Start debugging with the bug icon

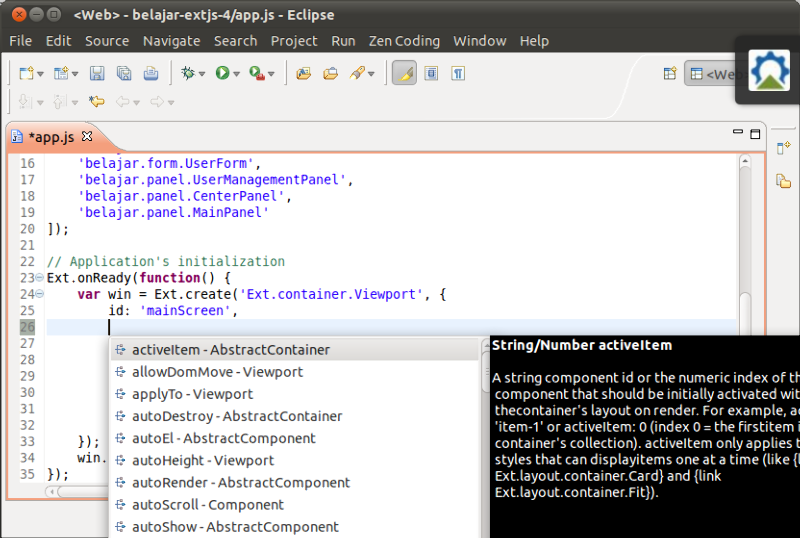[x=186, y=73]
